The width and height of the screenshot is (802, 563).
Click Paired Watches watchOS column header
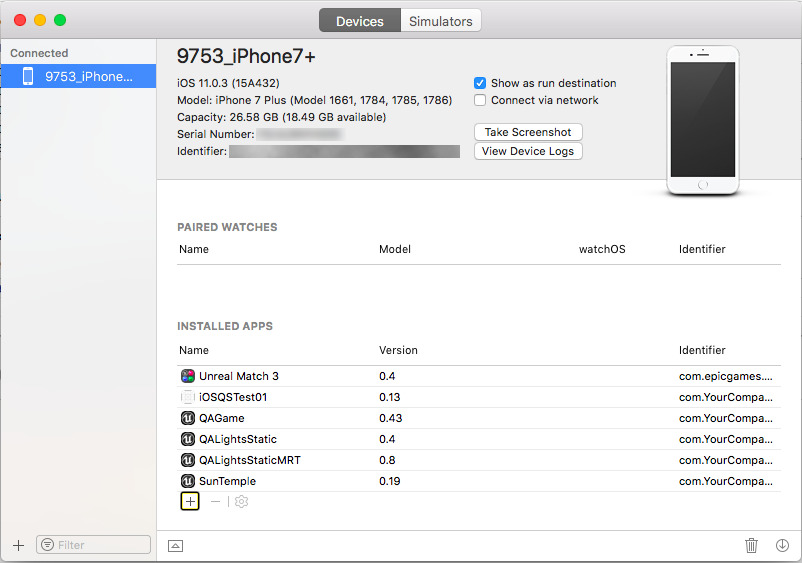click(x=602, y=249)
